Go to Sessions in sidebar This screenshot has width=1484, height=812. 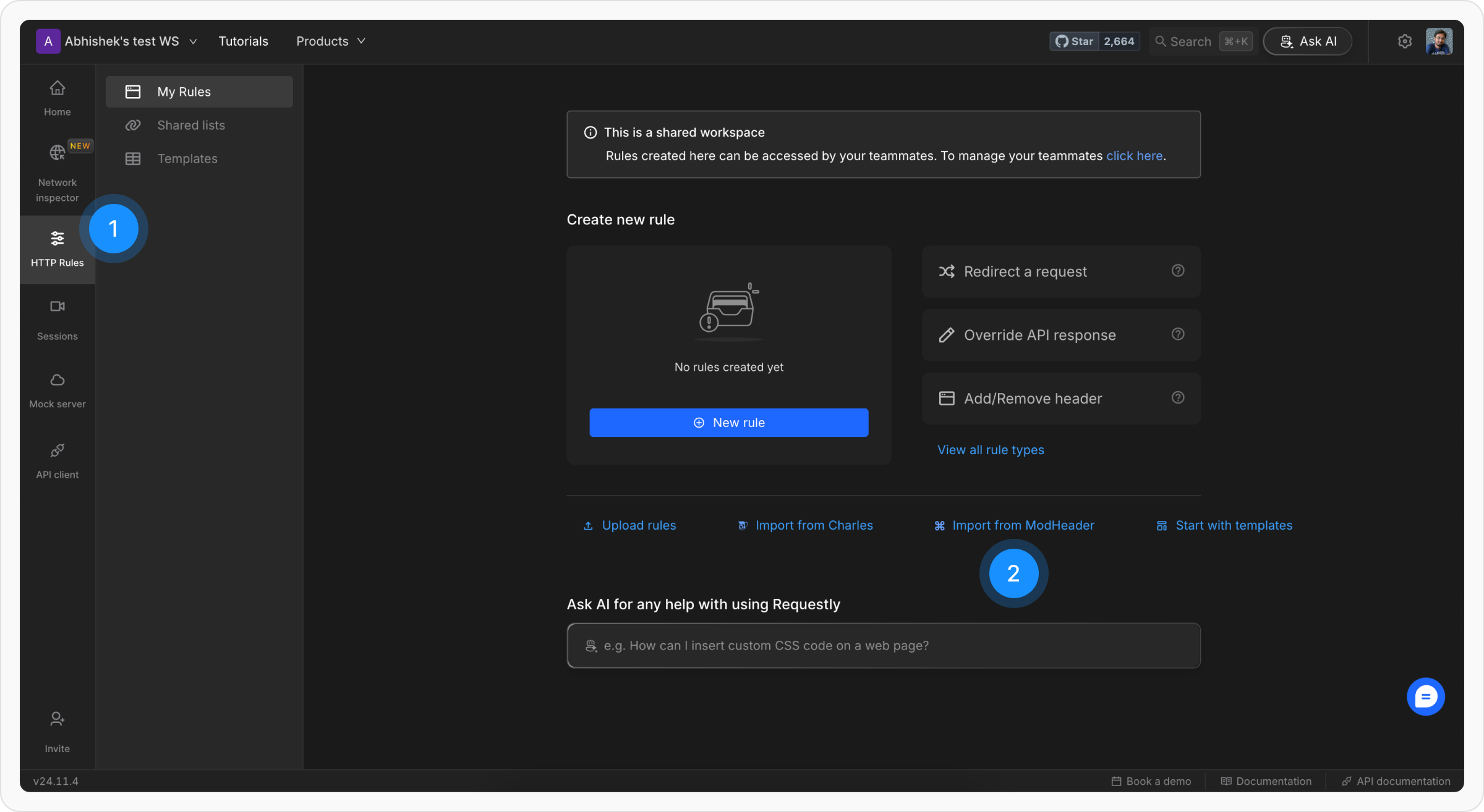coord(57,319)
